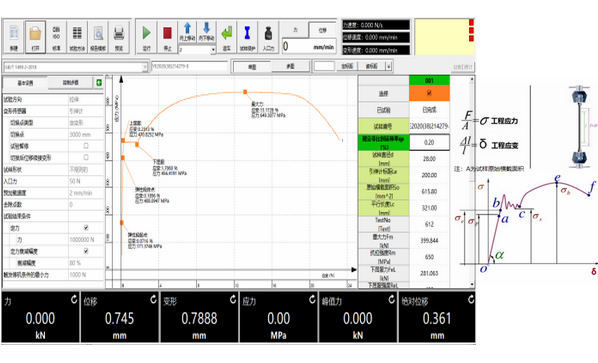598x363 pixels.
Task: Click the multi-graph view button
Action: tap(290, 66)
